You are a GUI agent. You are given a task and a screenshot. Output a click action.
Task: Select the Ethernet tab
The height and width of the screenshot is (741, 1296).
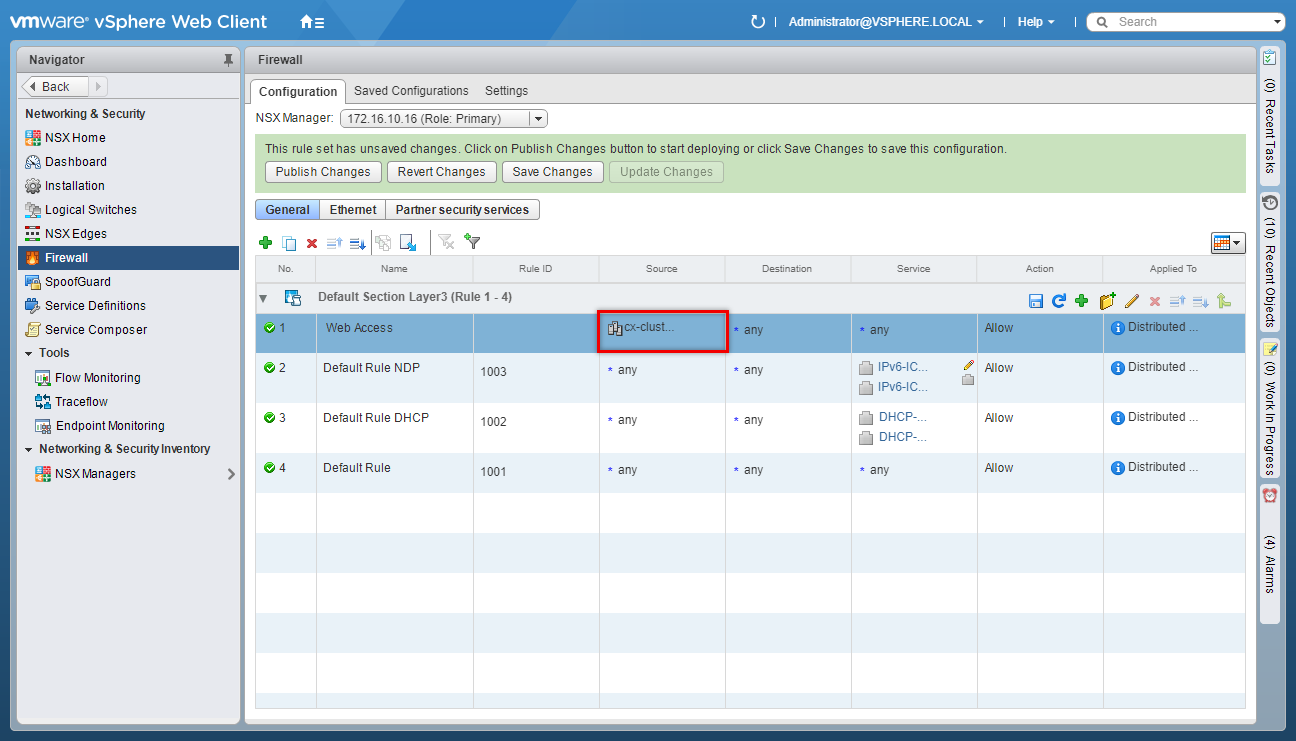pyautogui.click(x=353, y=210)
